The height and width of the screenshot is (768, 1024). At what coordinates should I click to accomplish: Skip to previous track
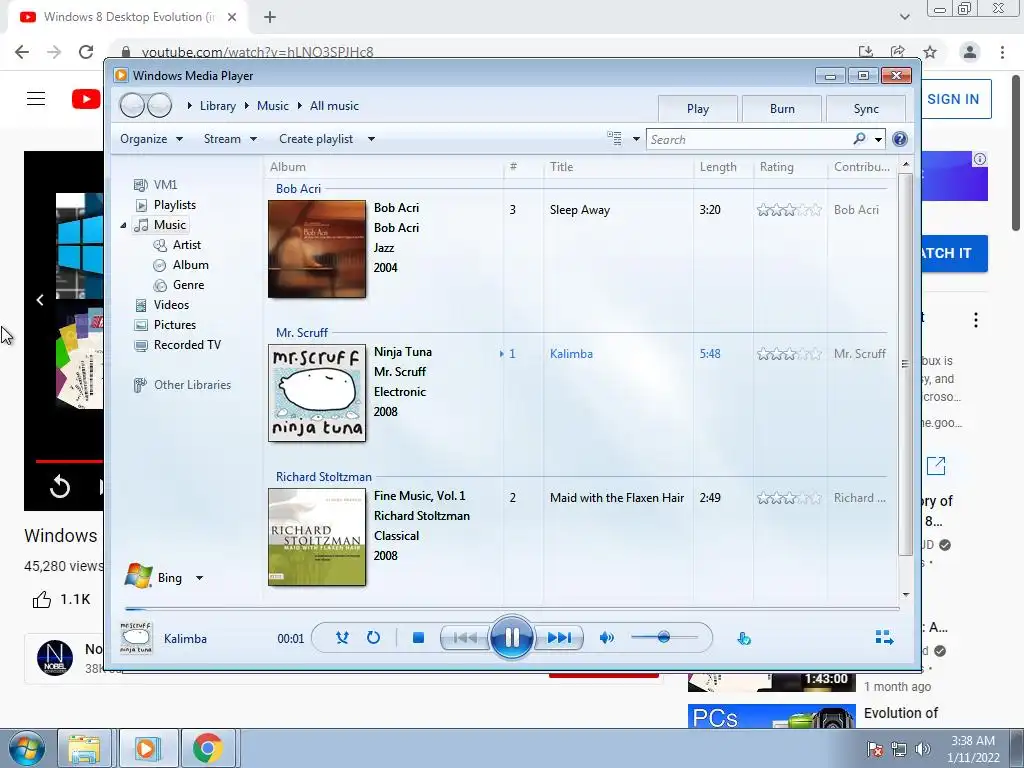[465, 637]
